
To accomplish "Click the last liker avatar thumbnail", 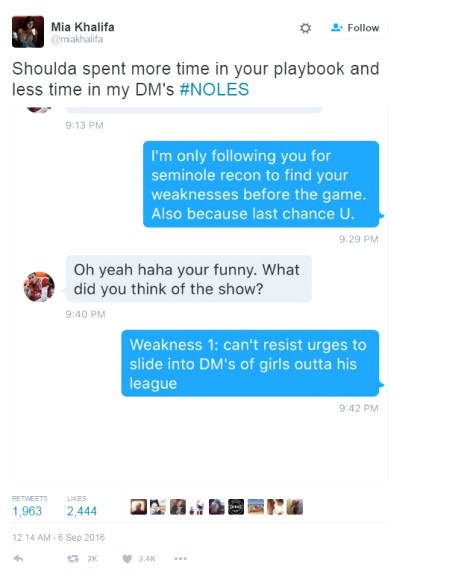I will [x=295, y=507].
